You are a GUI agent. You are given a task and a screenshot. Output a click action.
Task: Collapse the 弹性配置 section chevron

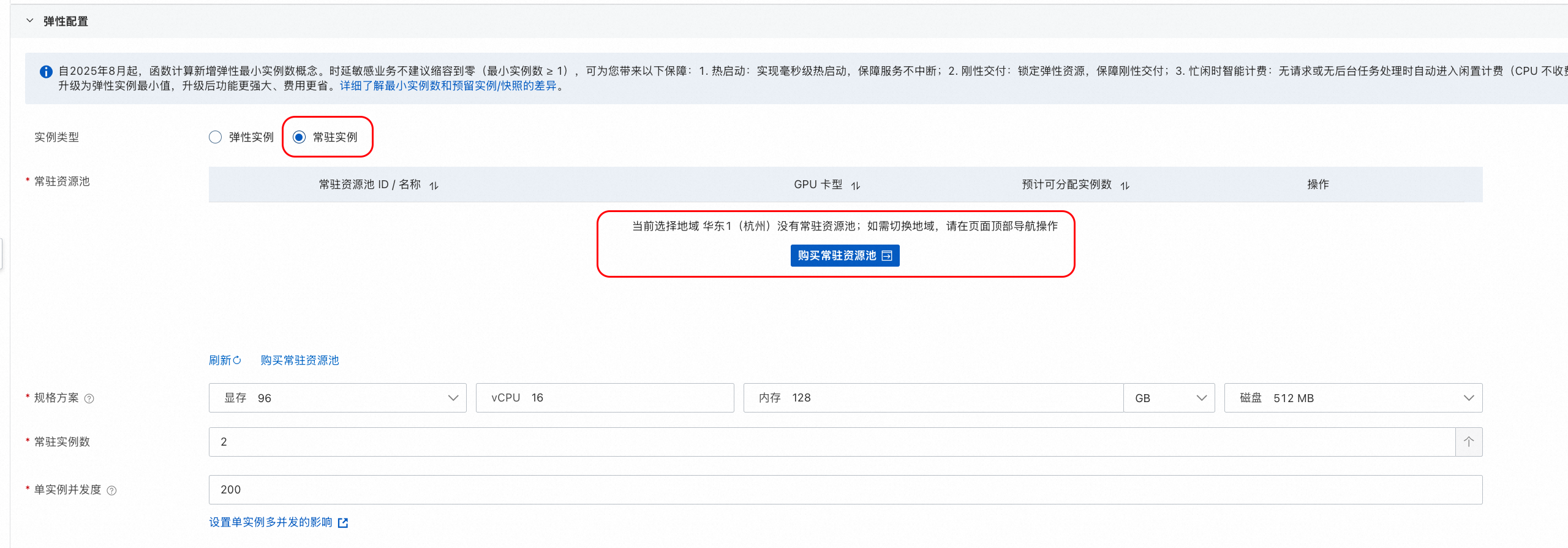[x=29, y=21]
